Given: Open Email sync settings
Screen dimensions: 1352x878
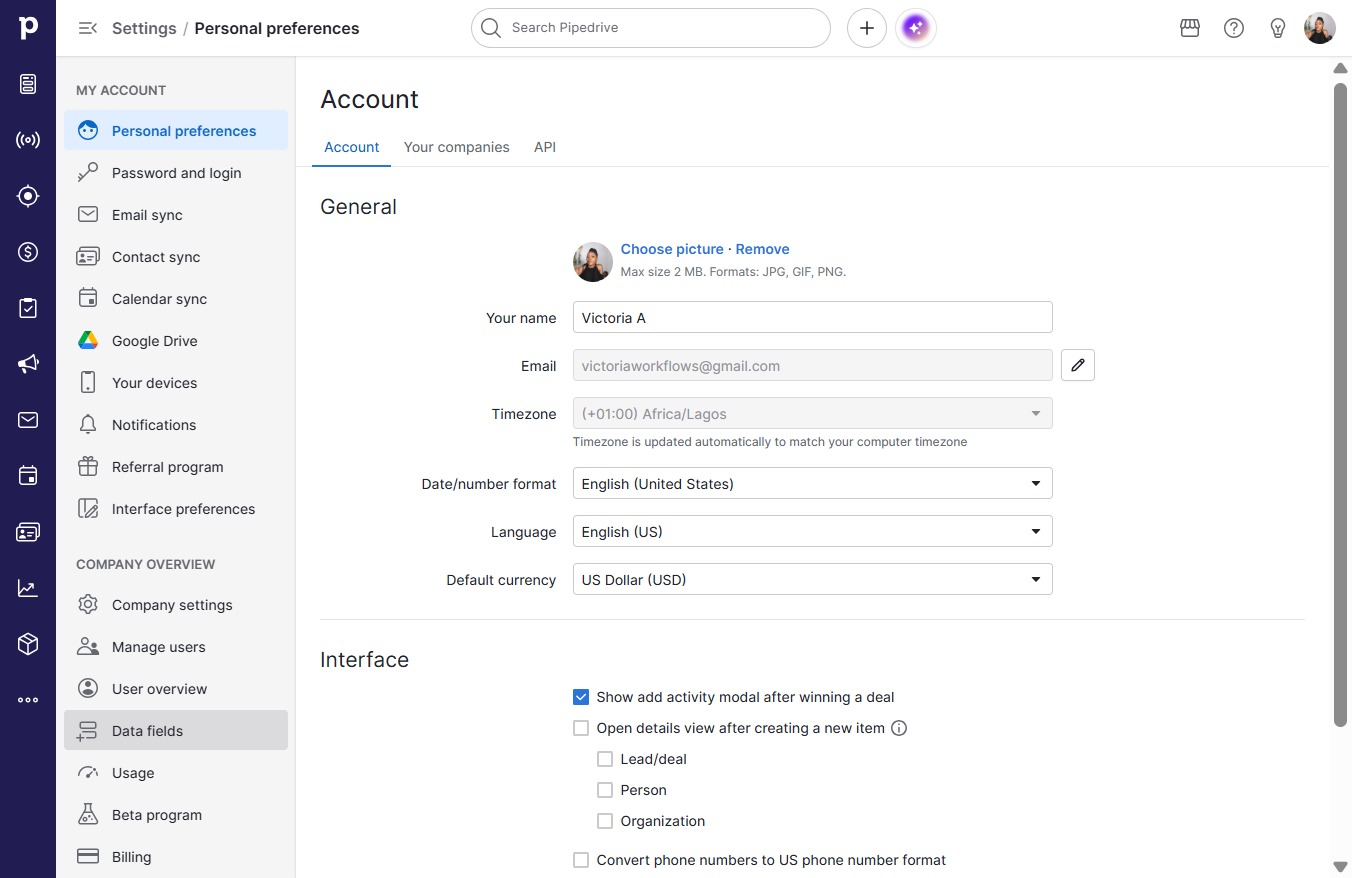Looking at the screenshot, I should tap(176, 215).
